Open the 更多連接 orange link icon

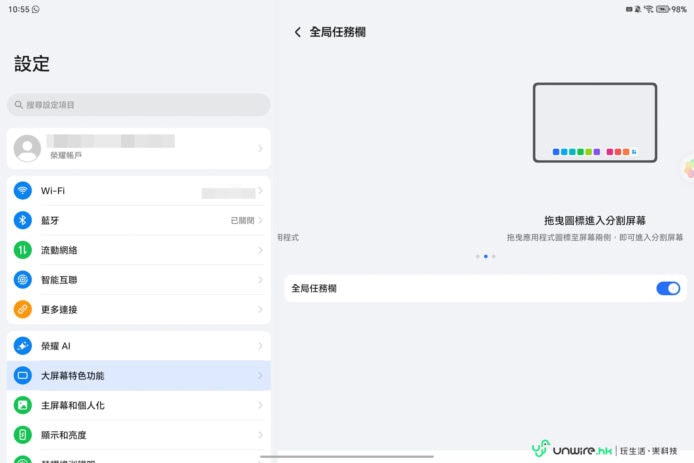(23, 309)
